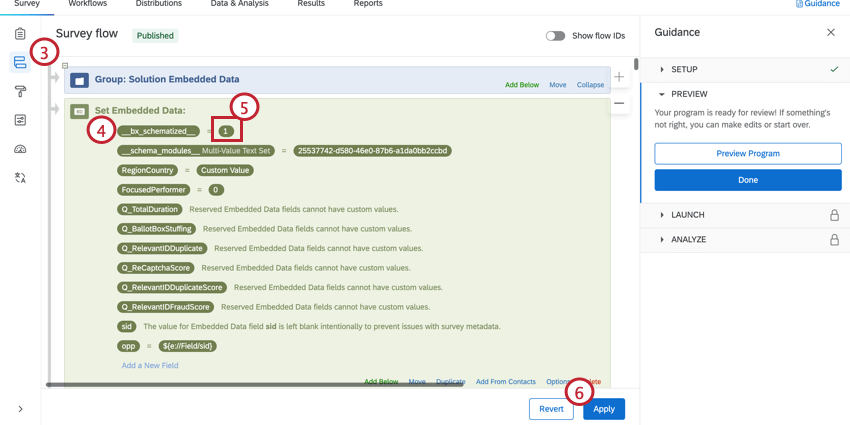The image size is (850, 425).
Task: Click the minus zoom-out button
Action: [x=619, y=104]
